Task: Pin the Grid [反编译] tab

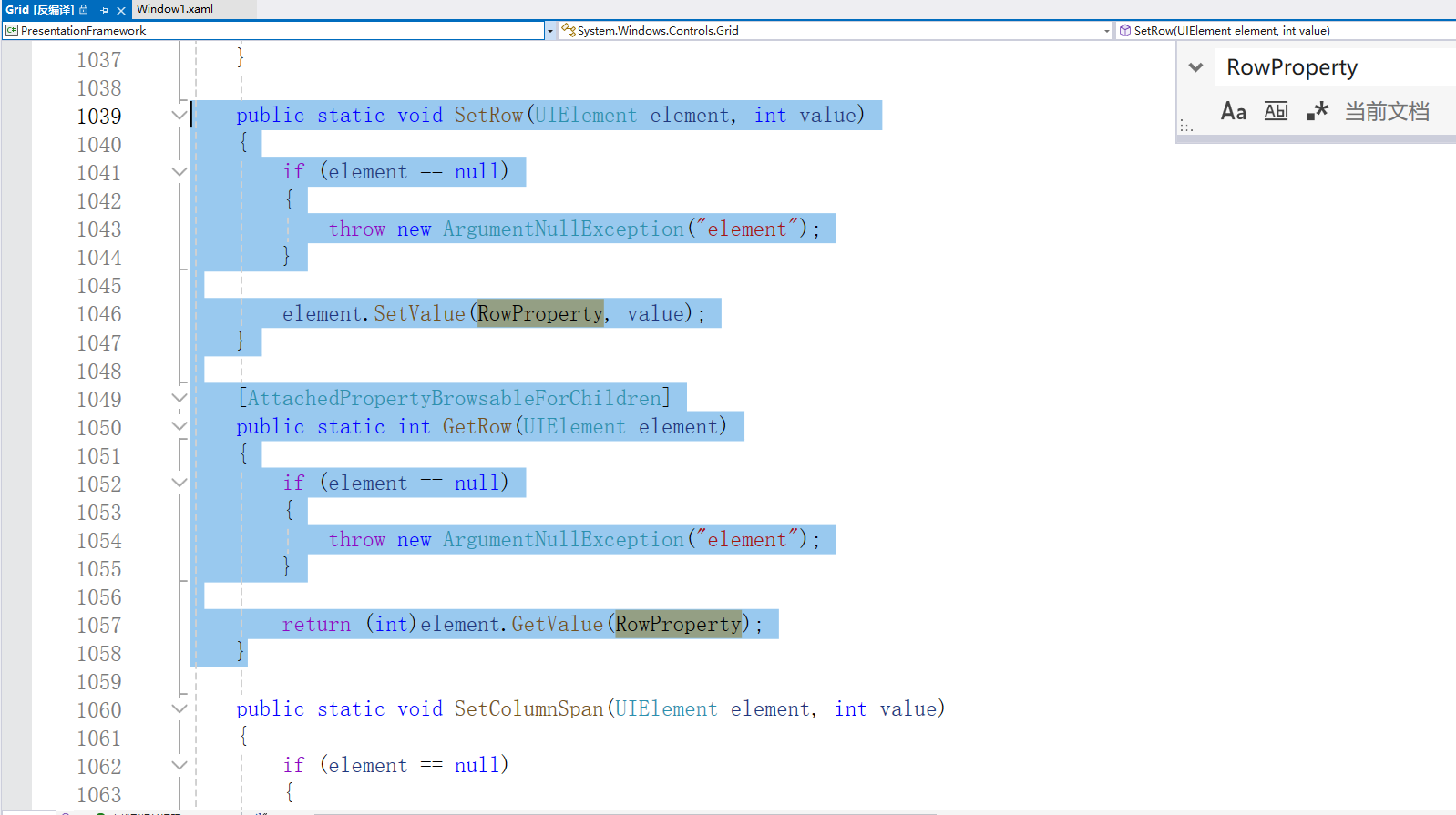Action: 104,10
